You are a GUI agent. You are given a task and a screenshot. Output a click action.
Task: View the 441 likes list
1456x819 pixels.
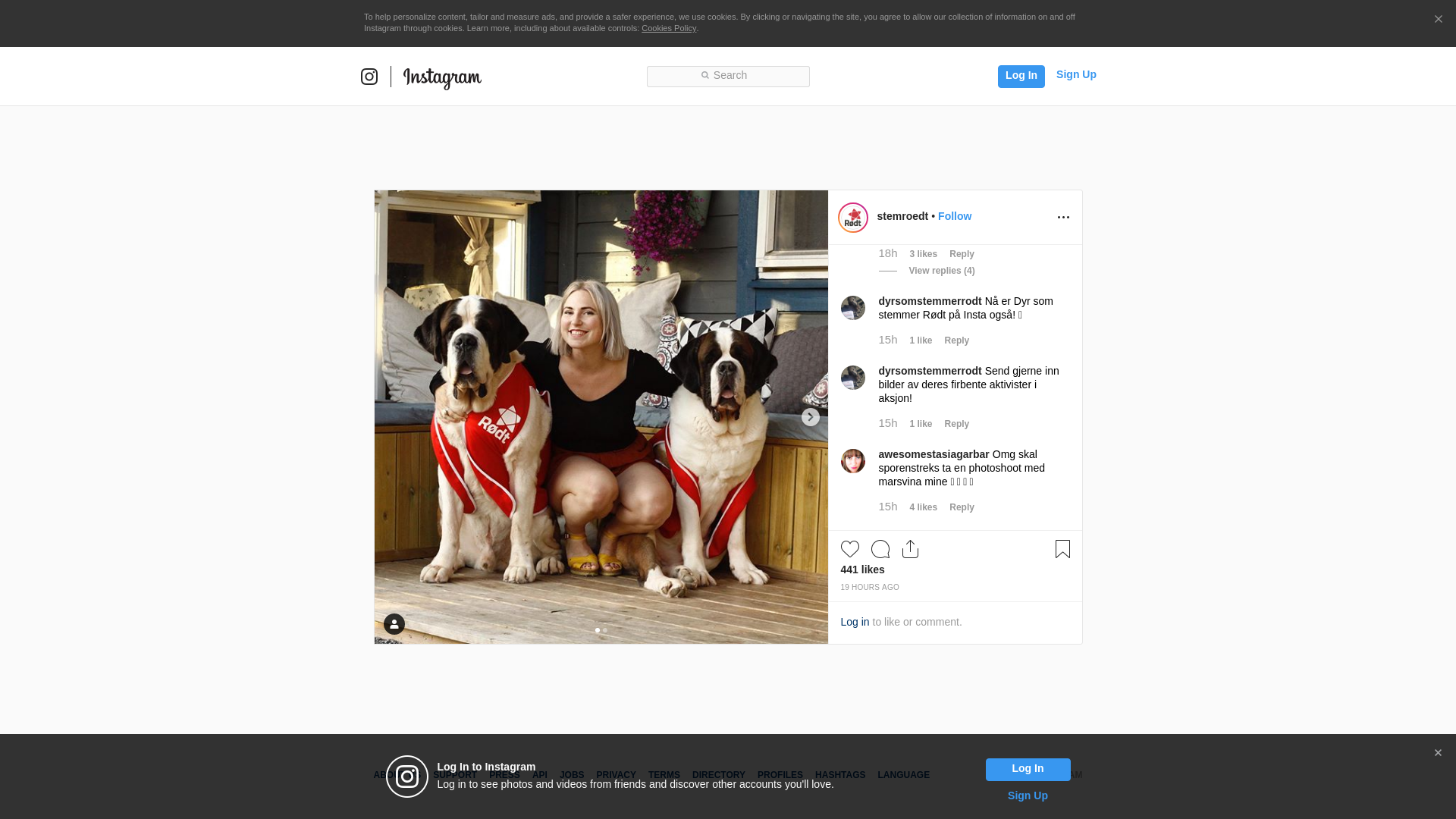(862, 570)
